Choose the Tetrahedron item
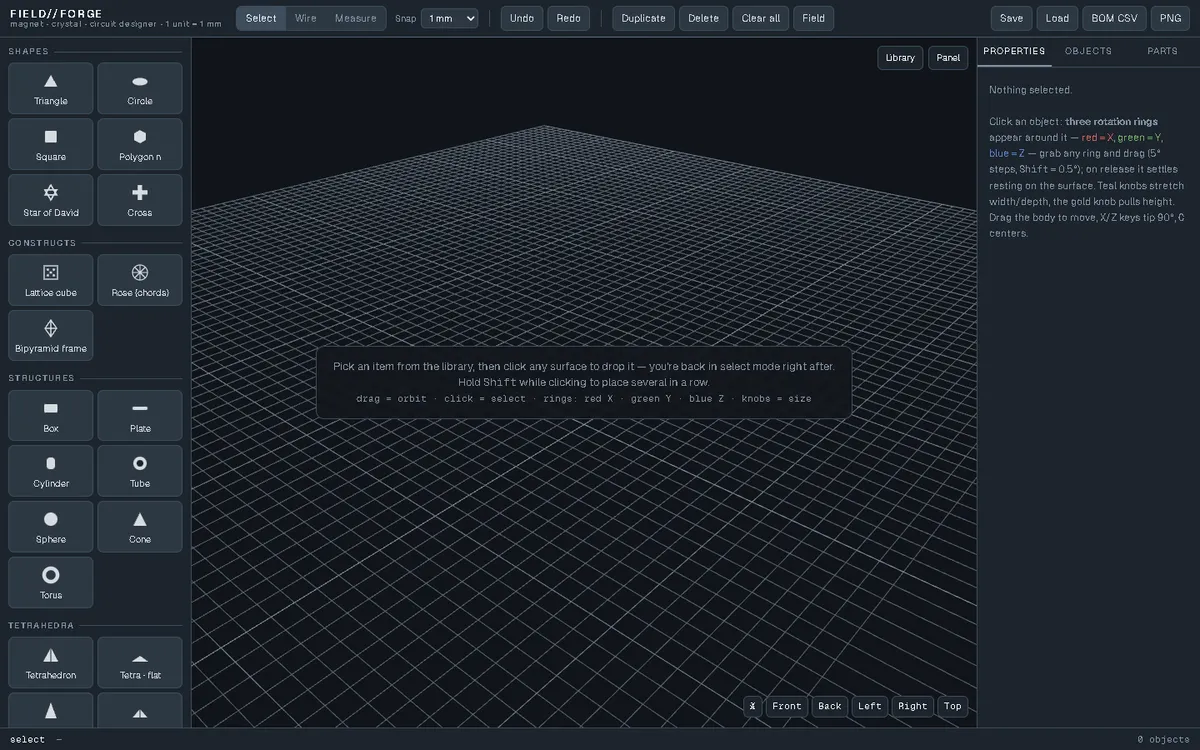 tap(51, 663)
